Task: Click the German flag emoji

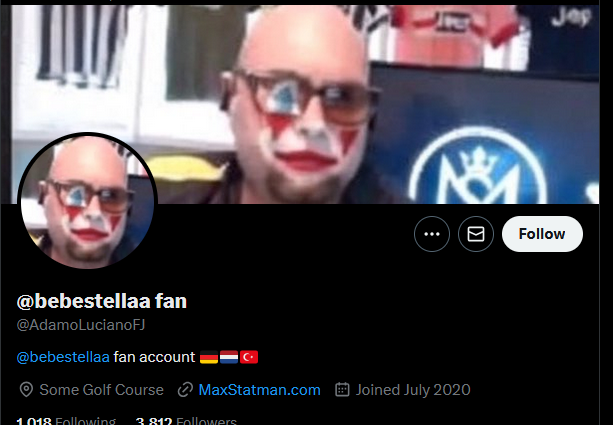Action: coord(209,357)
